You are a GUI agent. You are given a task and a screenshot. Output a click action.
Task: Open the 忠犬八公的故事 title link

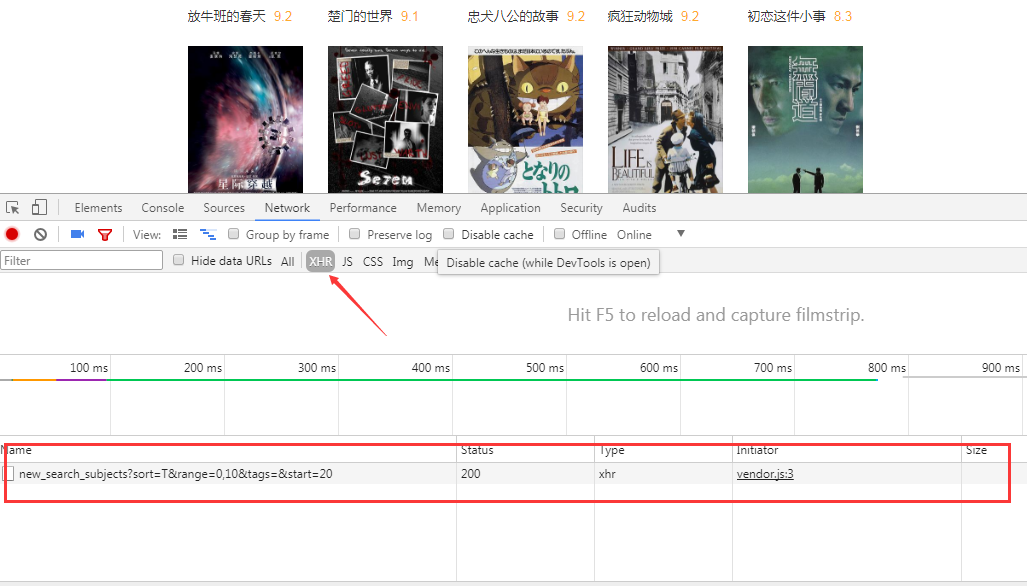coord(514,16)
